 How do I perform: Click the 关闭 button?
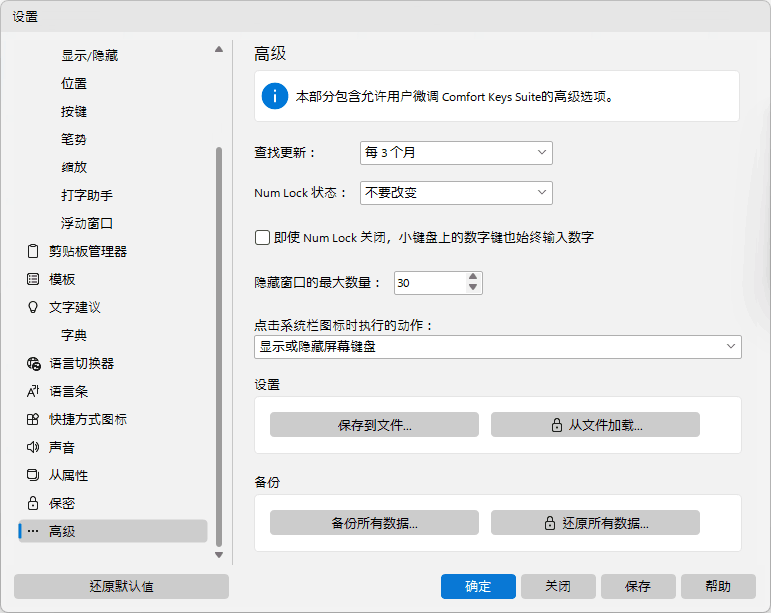[558, 586]
